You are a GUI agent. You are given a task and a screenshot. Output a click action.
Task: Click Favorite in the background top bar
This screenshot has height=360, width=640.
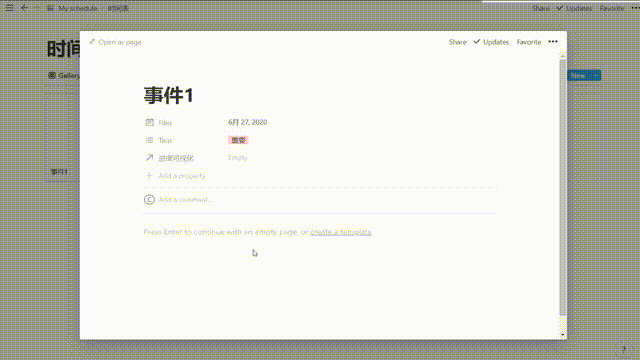612,8
